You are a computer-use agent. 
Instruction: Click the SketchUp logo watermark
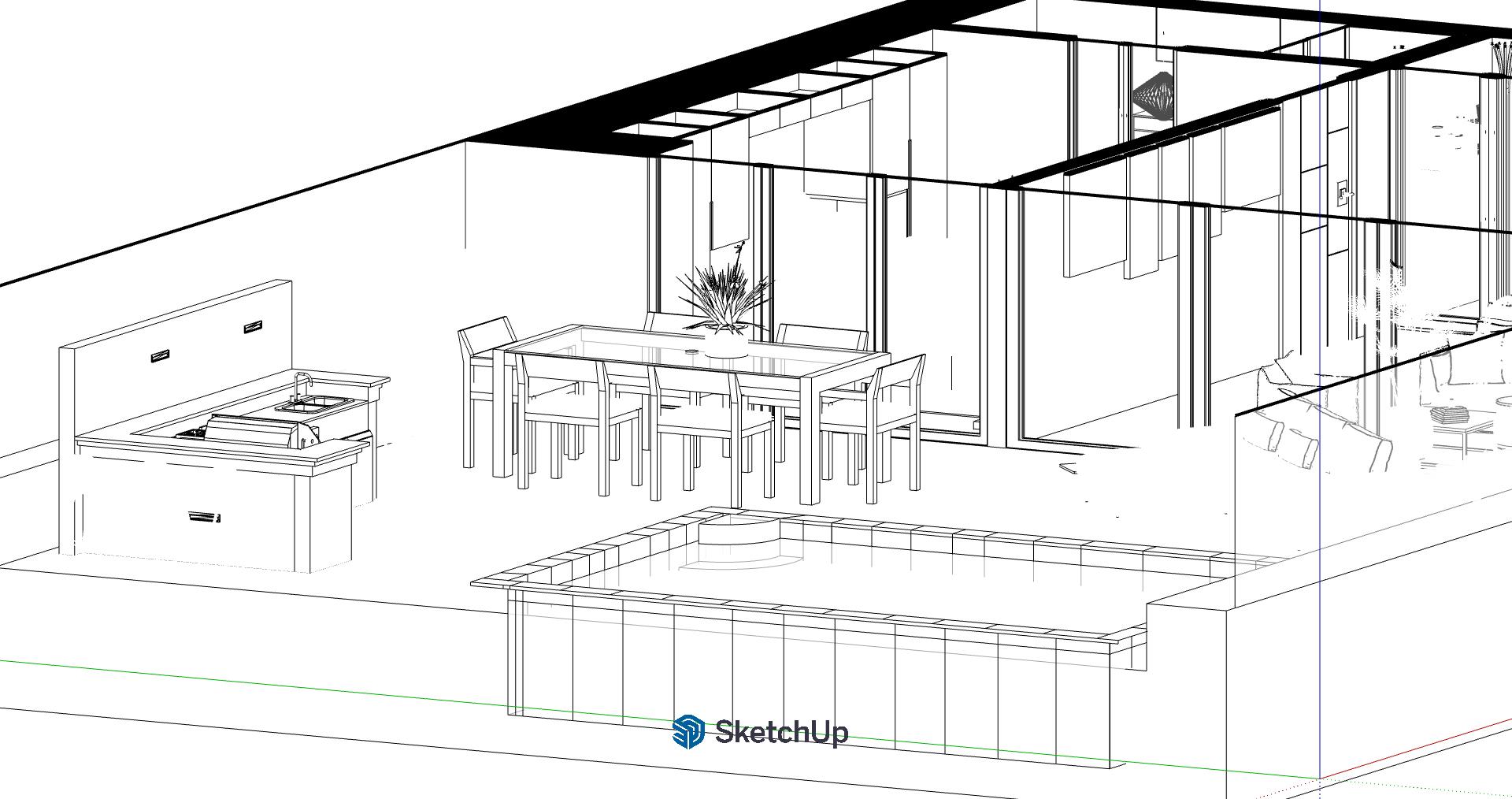click(760, 732)
